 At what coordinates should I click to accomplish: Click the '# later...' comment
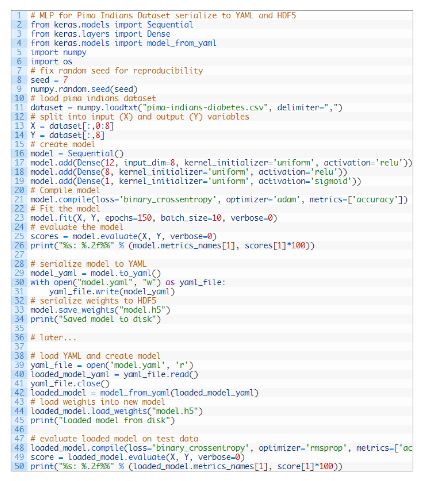53,338
